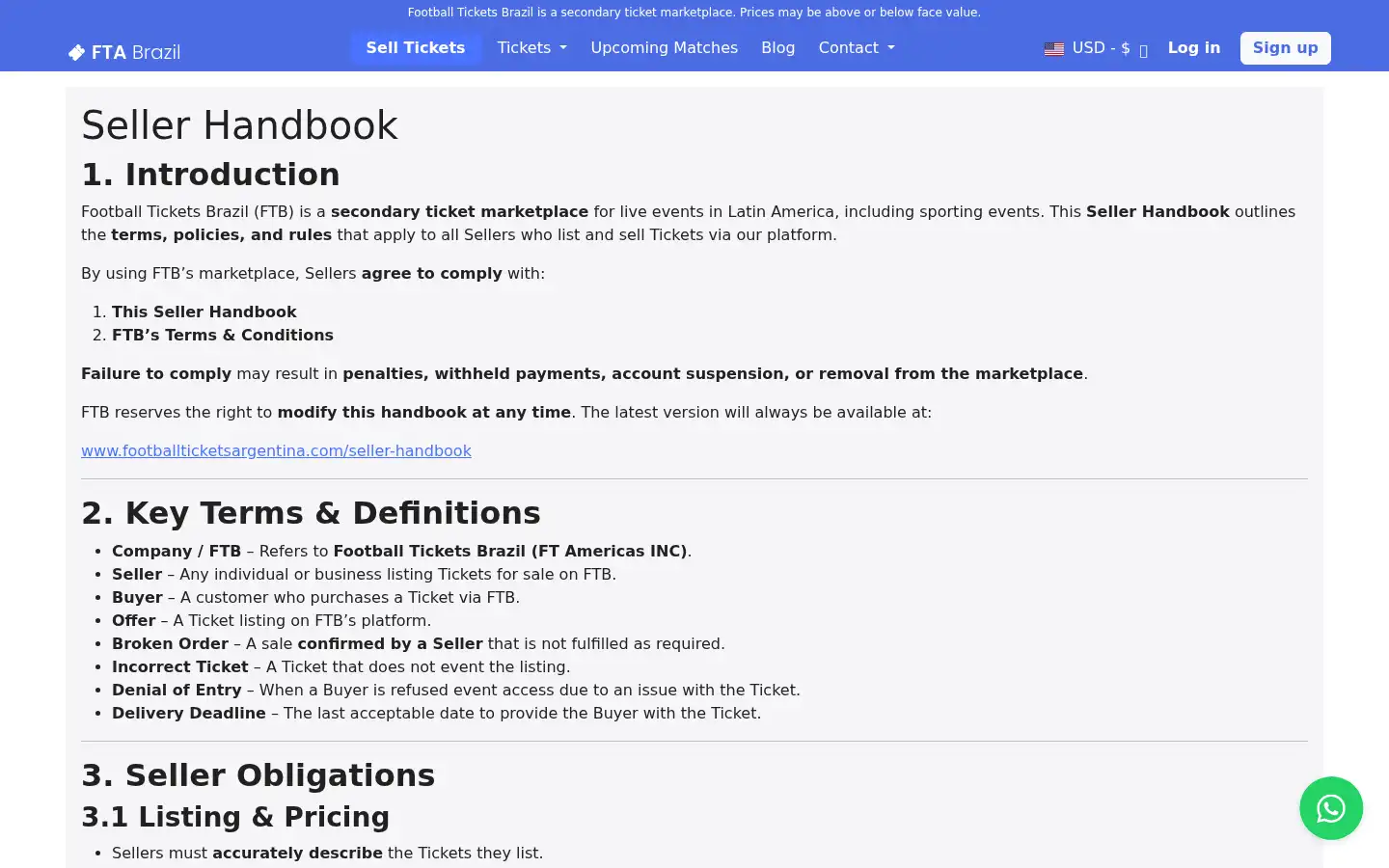
Task: Click the 'agree to comply' sentence
Action: 313,273
